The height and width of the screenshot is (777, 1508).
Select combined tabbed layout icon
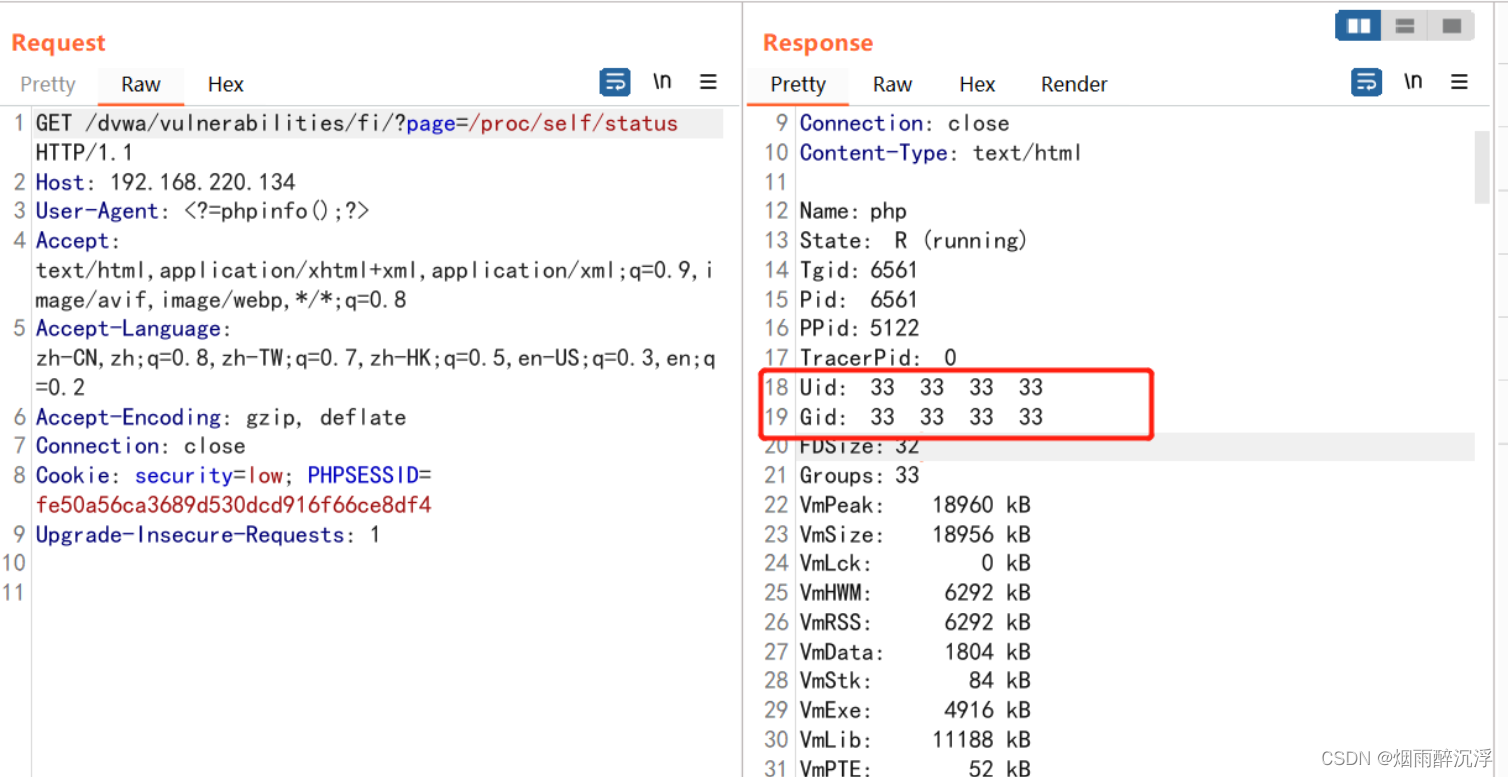click(x=1451, y=26)
